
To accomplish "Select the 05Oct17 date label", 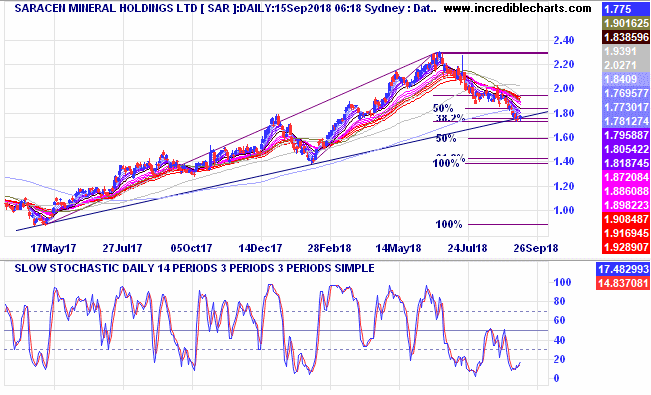I will (x=191, y=248).
